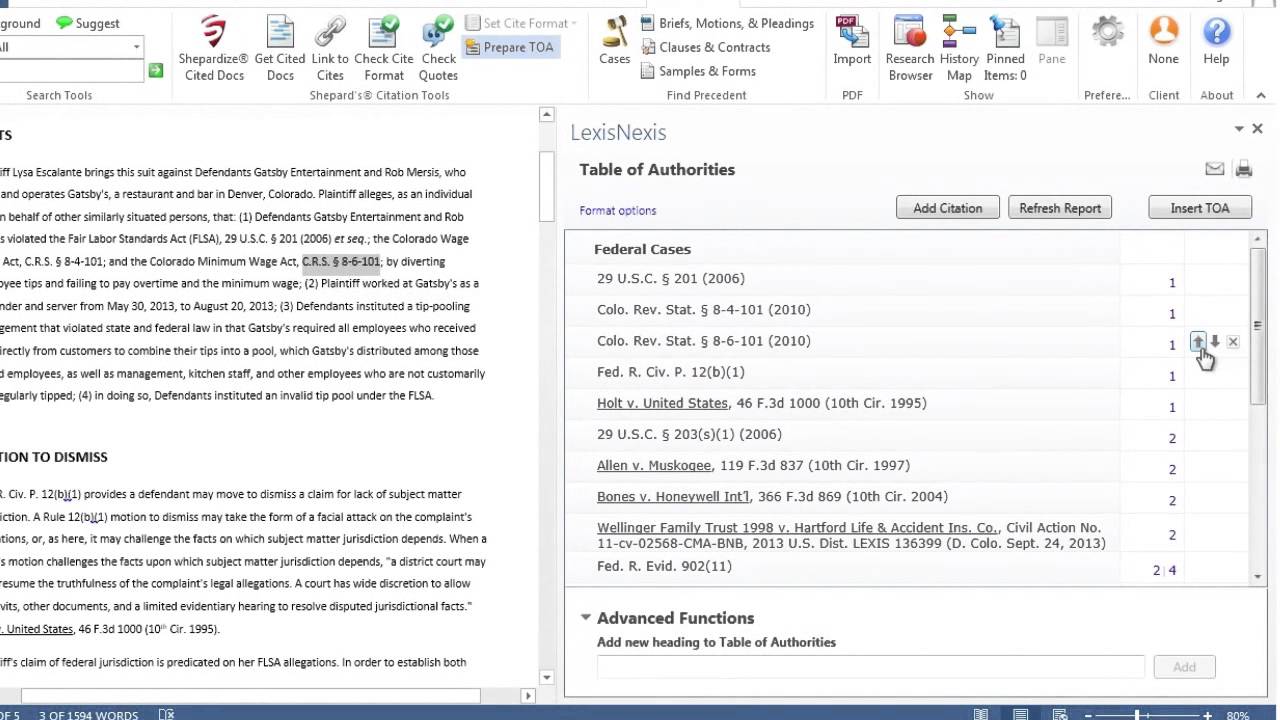The height and width of the screenshot is (720, 1280).
Task: Move Colo. Rev. Stat. § 8-6-101 citation up
Action: pyautogui.click(x=1198, y=342)
